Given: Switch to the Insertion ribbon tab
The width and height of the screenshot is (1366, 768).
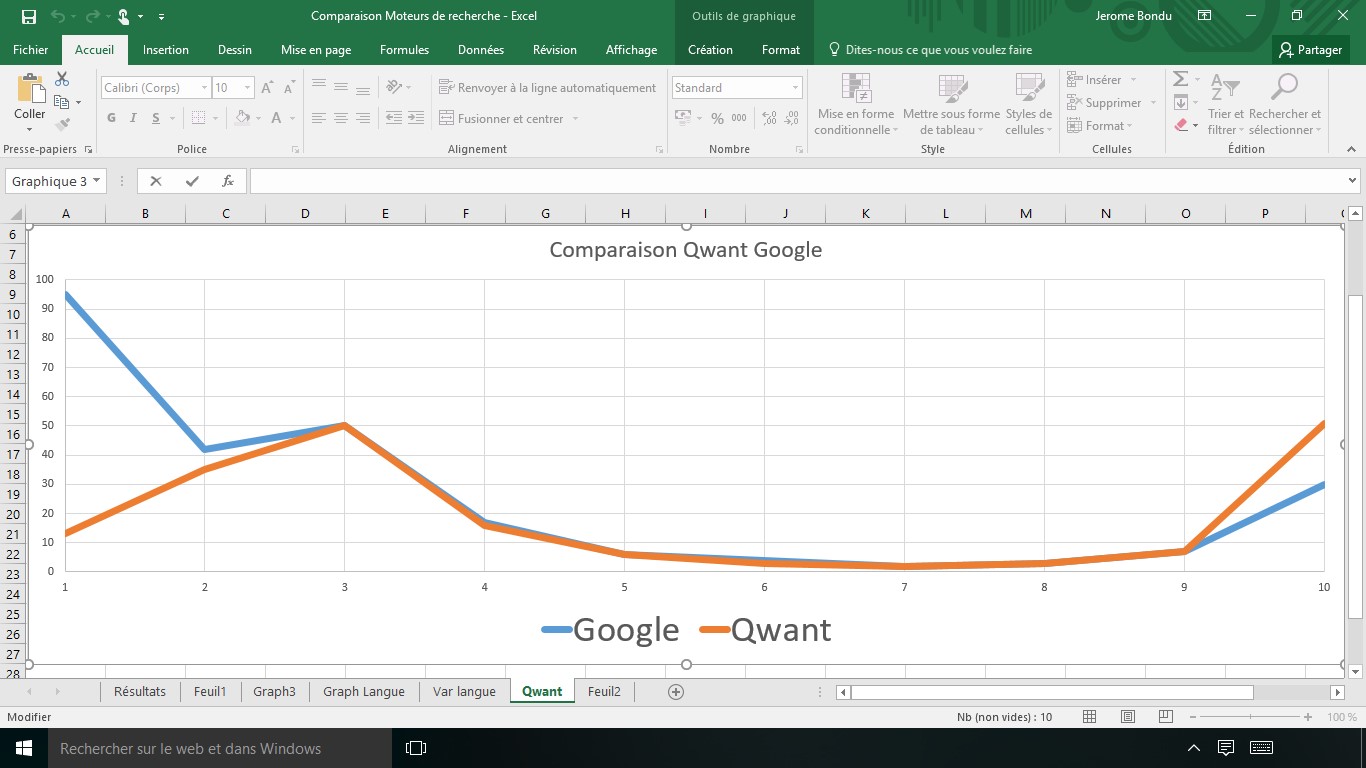Looking at the screenshot, I should (166, 50).
